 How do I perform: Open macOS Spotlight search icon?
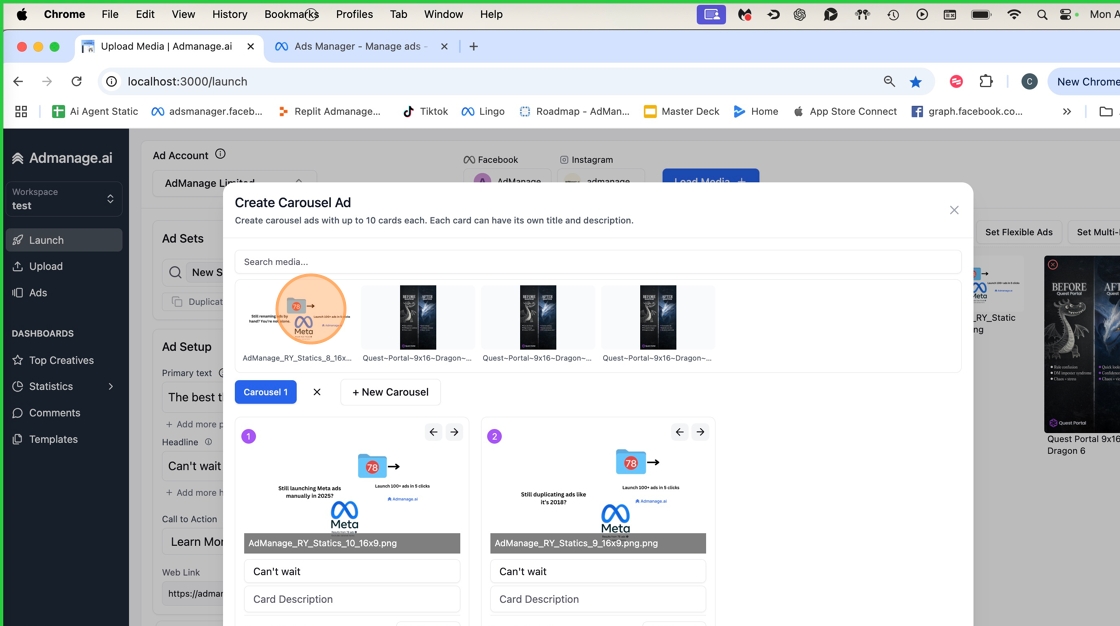pos(1042,14)
